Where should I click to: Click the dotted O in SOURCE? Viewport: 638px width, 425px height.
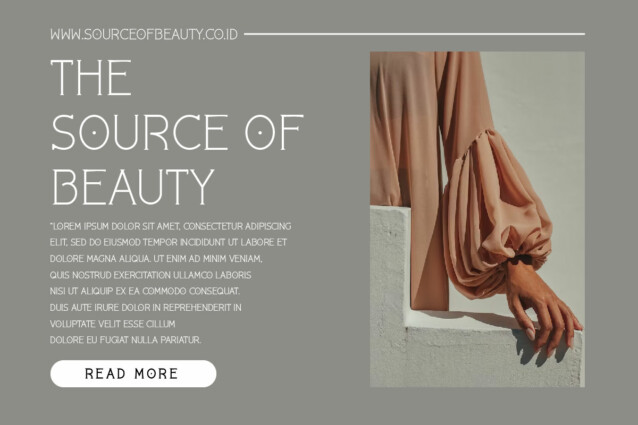pos(94,133)
